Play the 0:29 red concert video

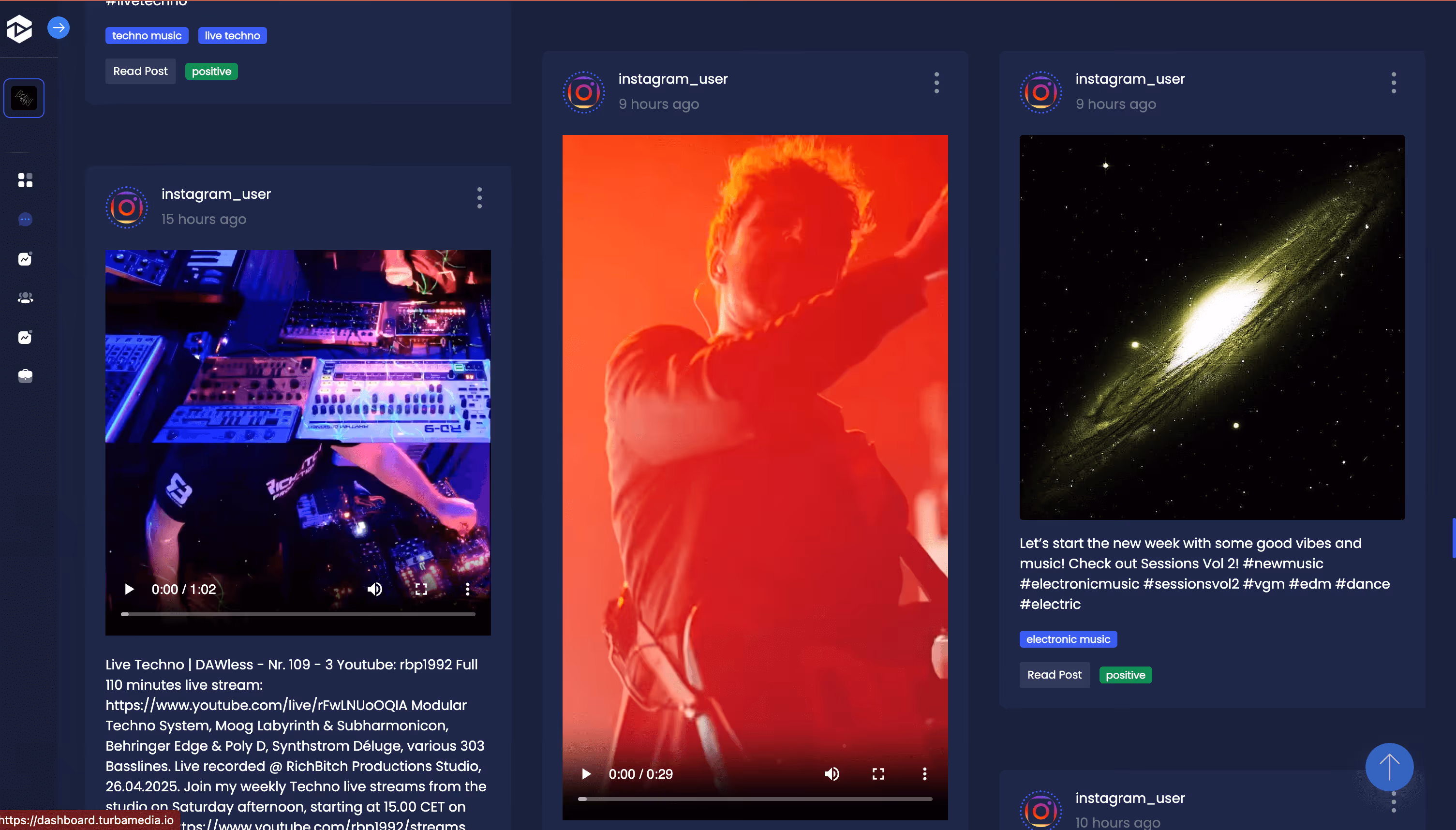(x=586, y=773)
